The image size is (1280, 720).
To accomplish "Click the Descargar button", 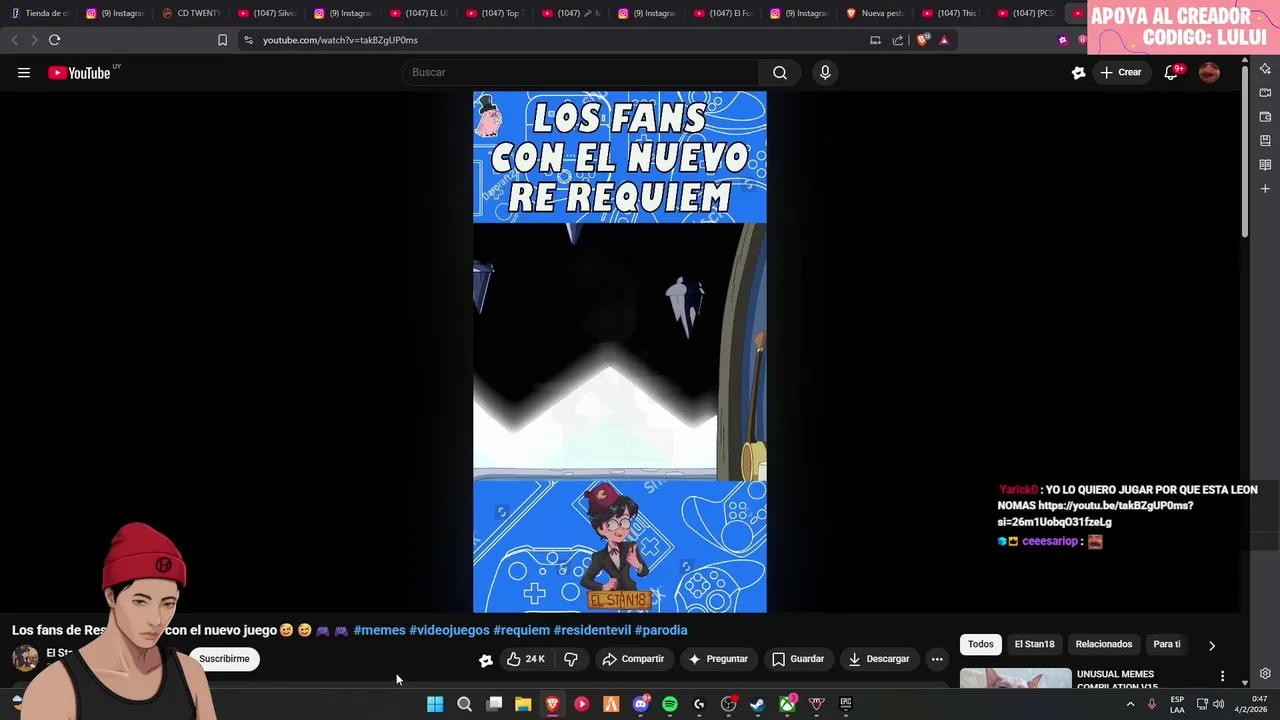I will tap(879, 659).
